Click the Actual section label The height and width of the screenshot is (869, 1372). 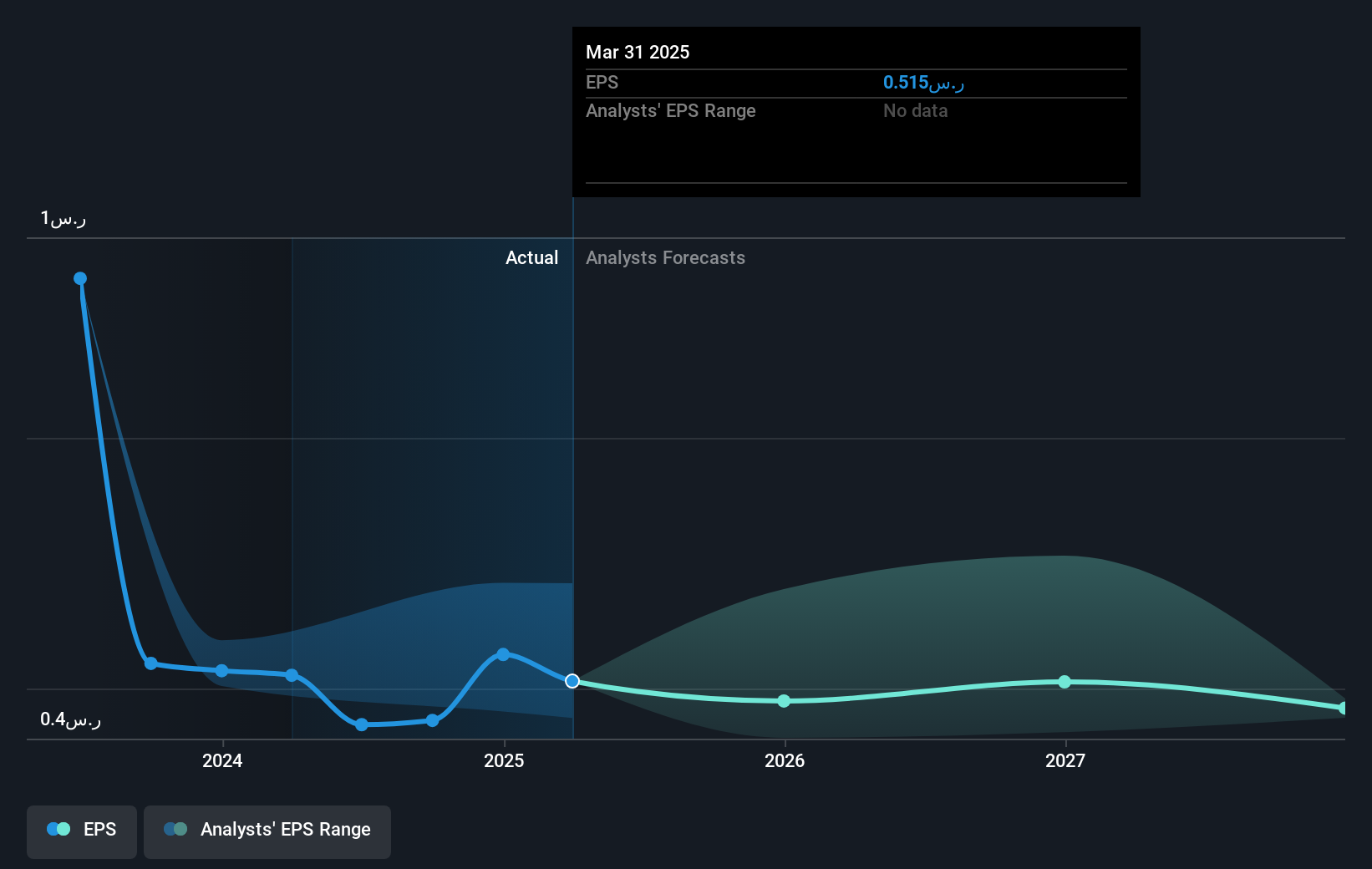click(x=531, y=258)
